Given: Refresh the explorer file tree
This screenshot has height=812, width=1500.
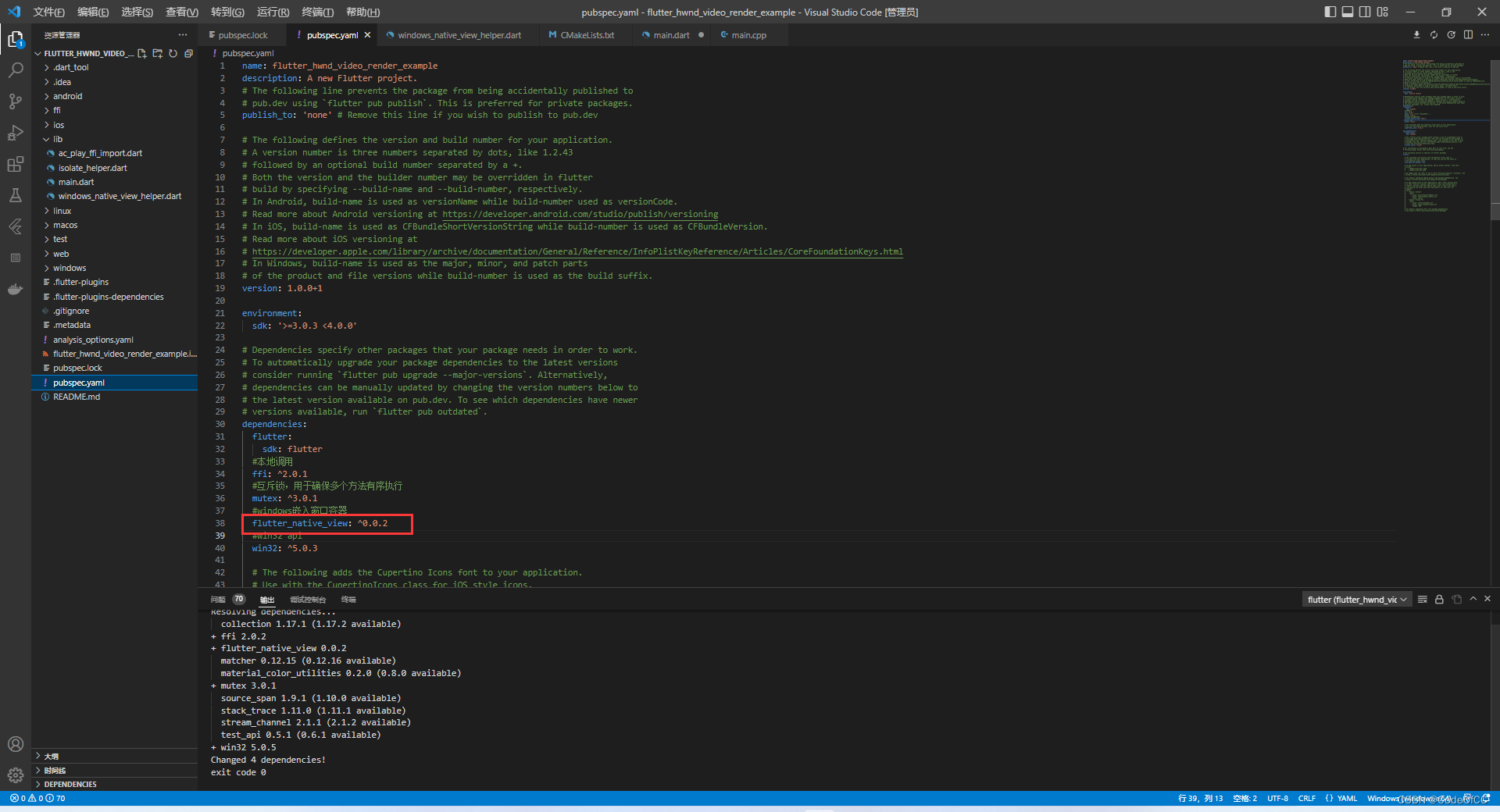Looking at the screenshot, I should (173, 53).
